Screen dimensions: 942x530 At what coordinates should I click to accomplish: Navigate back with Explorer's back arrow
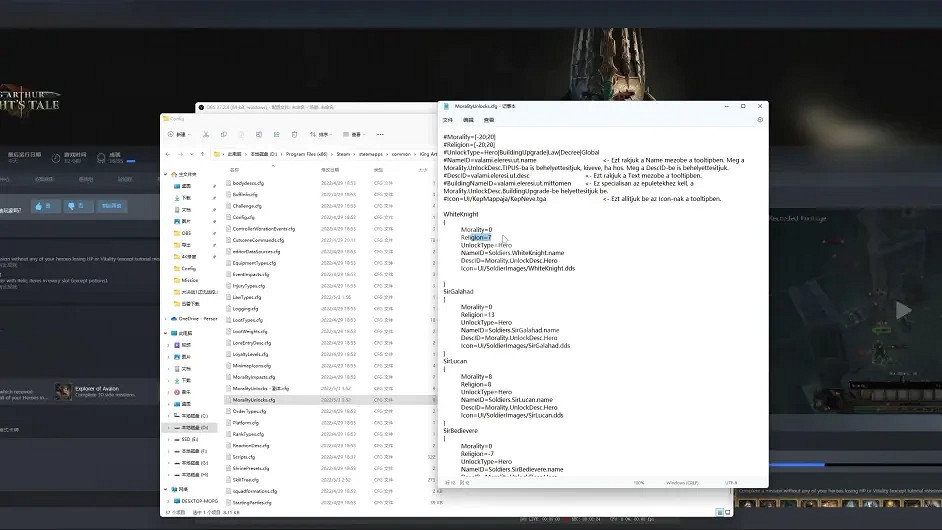click(x=169, y=154)
